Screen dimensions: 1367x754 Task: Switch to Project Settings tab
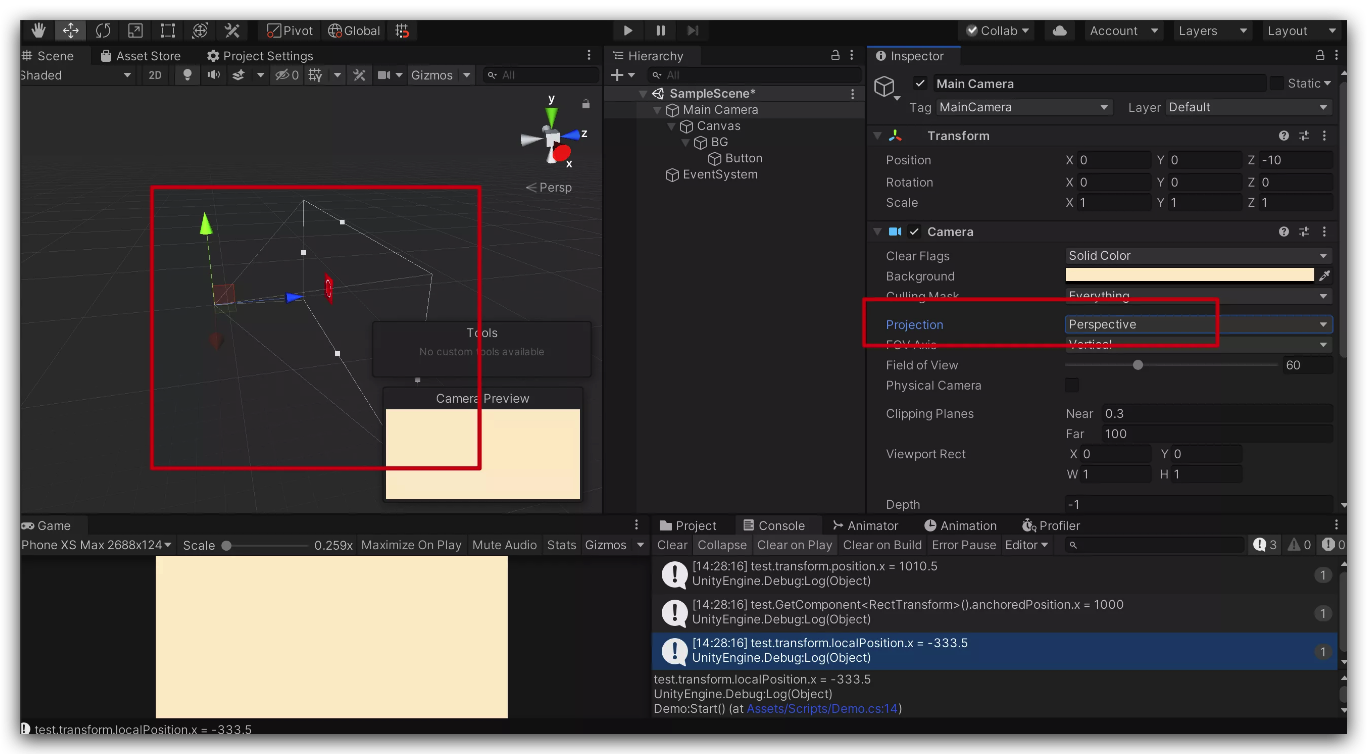click(259, 56)
